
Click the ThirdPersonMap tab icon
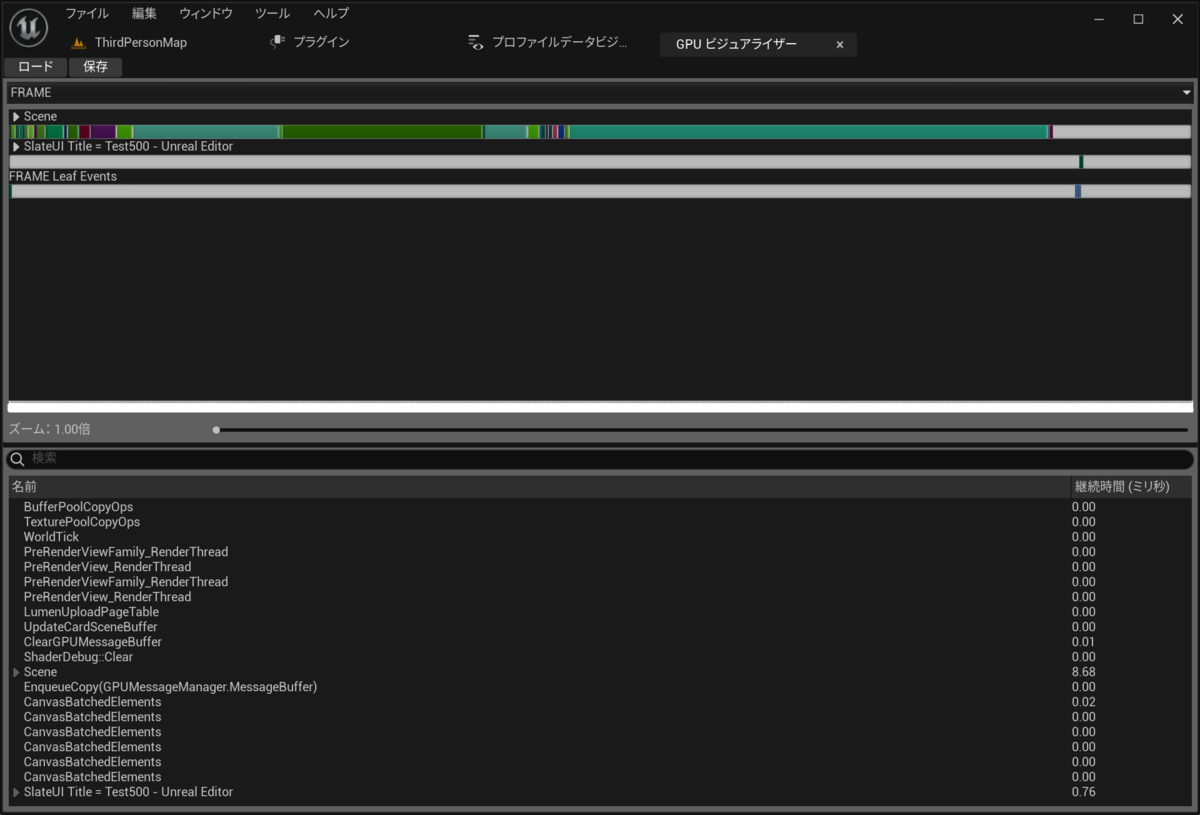click(79, 43)
